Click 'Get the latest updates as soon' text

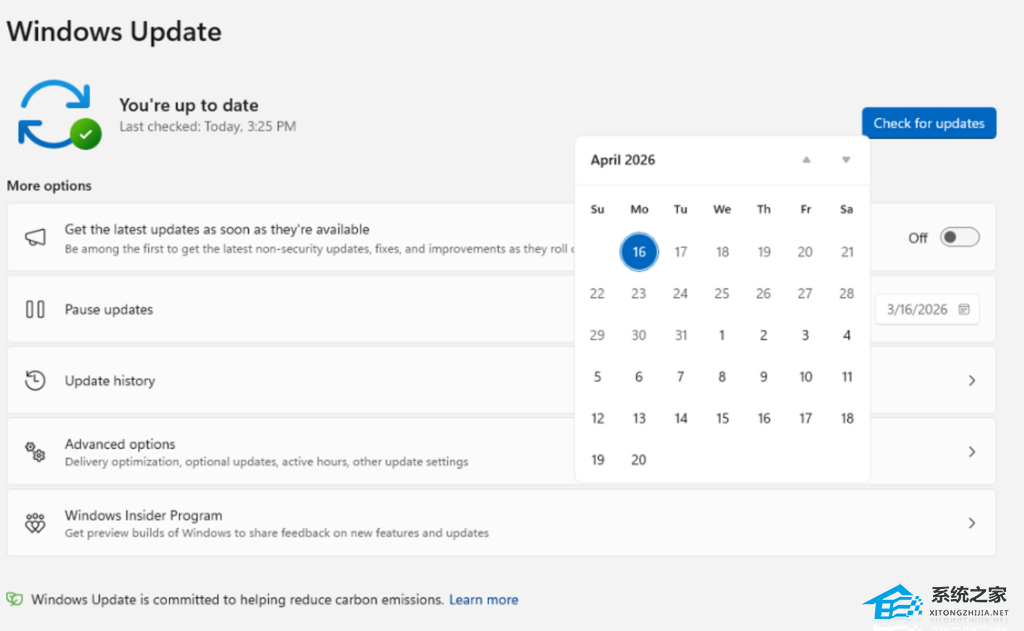[x=217, y=229]
